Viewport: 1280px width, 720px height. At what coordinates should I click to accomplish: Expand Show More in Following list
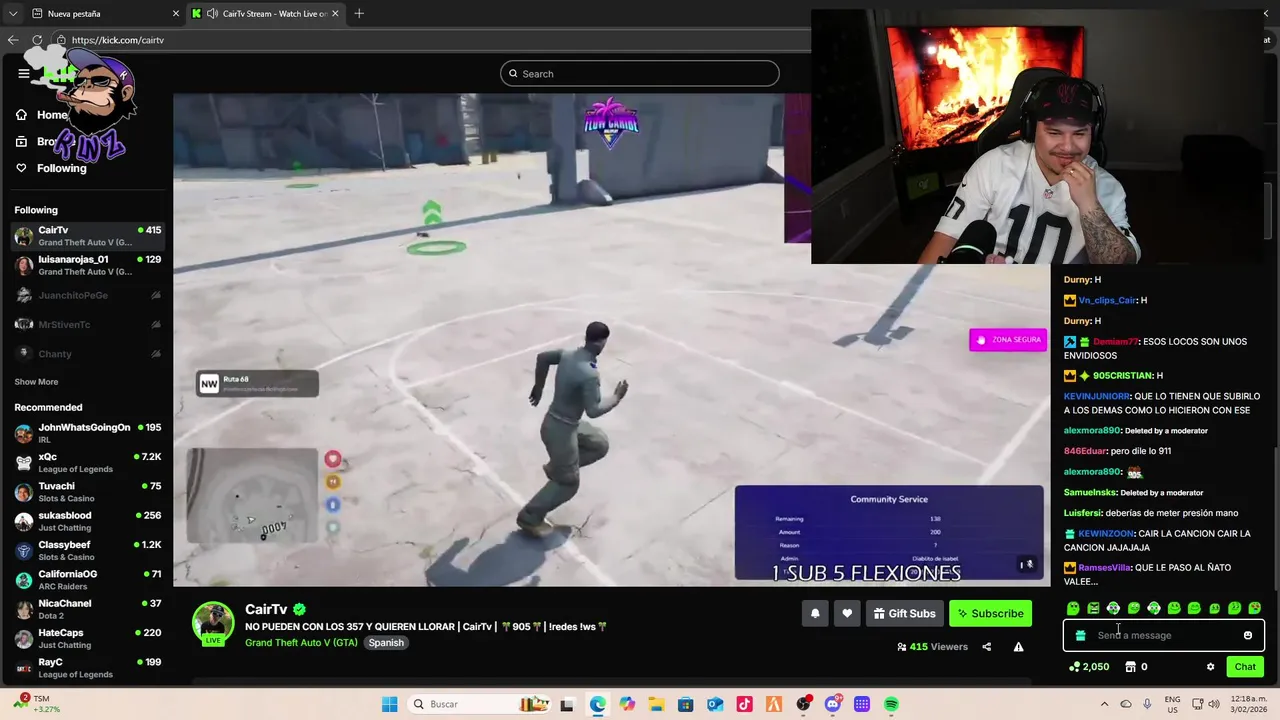point(36,382)
